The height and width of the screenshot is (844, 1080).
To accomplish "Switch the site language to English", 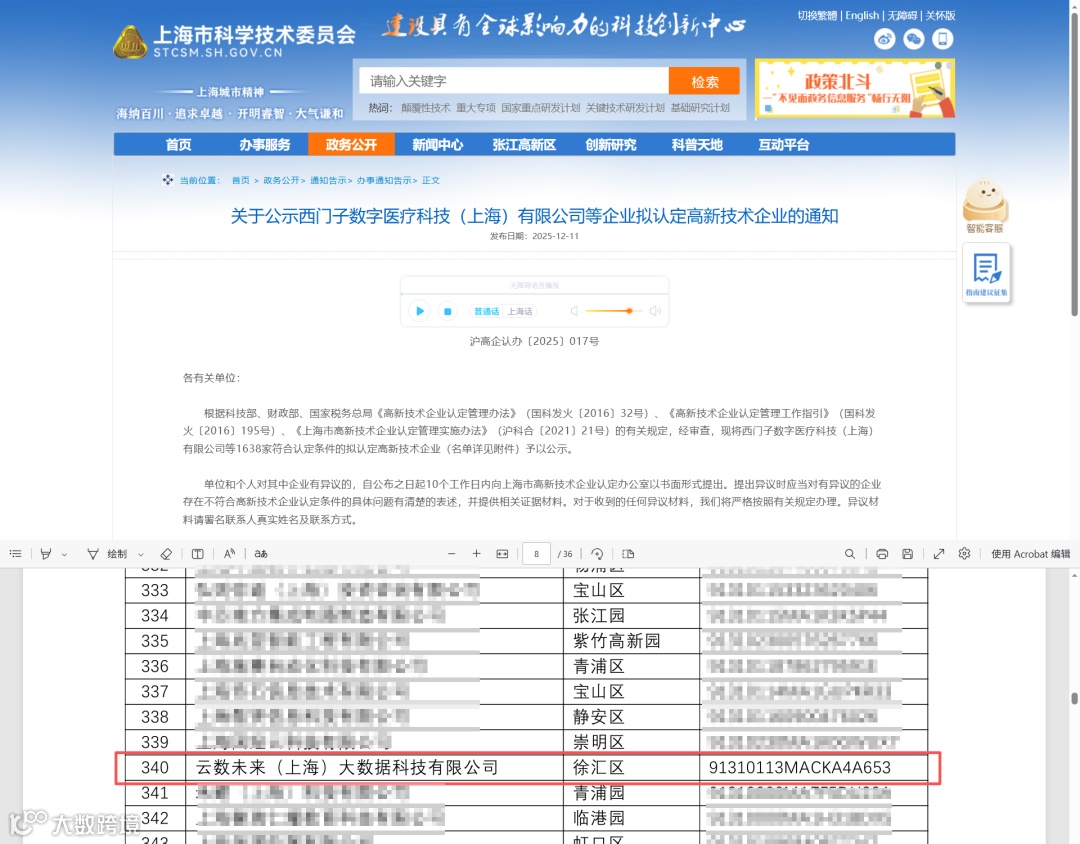I will [862, 15].
